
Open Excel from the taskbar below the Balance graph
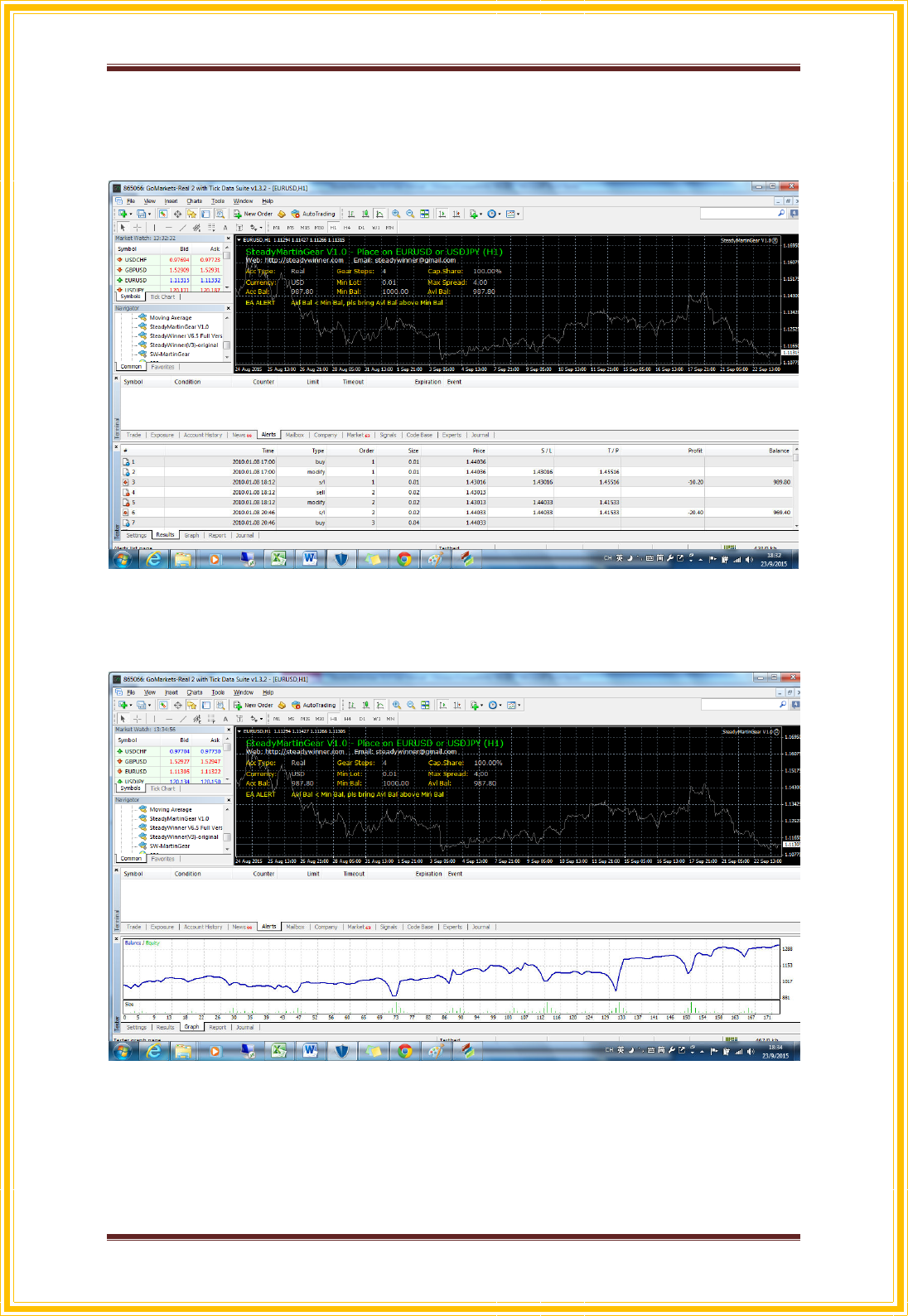click(x=279, y=1051)
